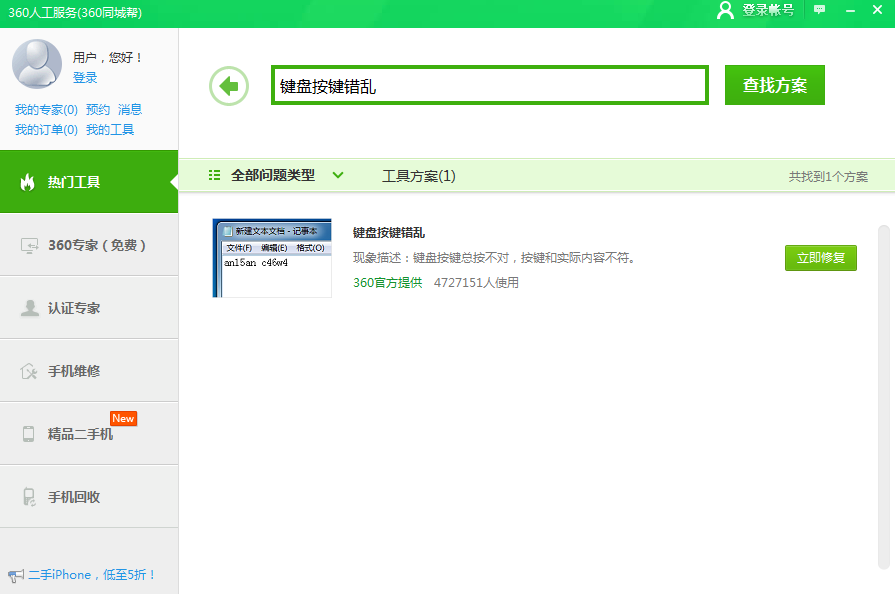Screen dimensions: 895x594
Task: Click the 二手iPhone 低至5折 promo link
Action: (90, 575)
